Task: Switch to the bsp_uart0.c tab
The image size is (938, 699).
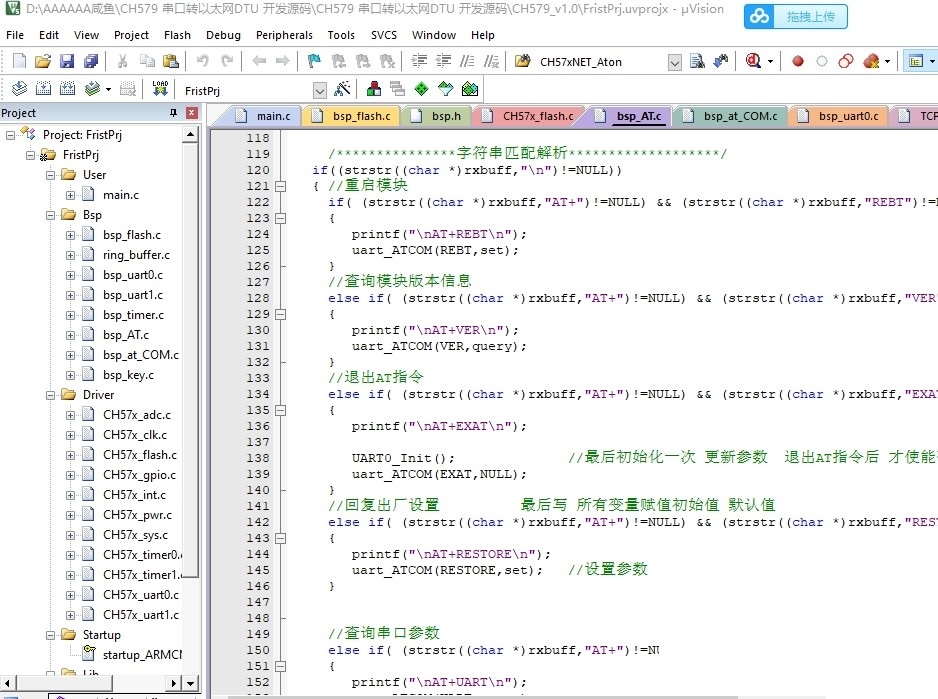Action: pyautogui.click(x=847, y=116)
